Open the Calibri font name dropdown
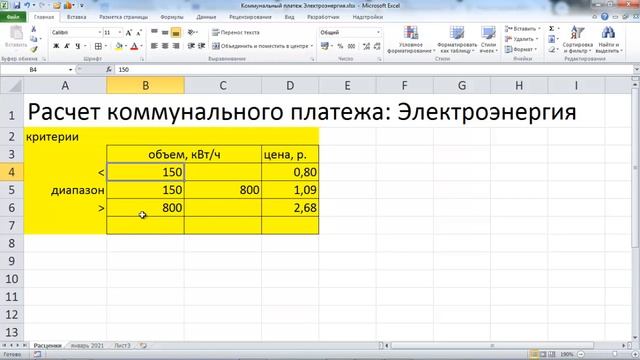640x360 pixels. (100, 32)
